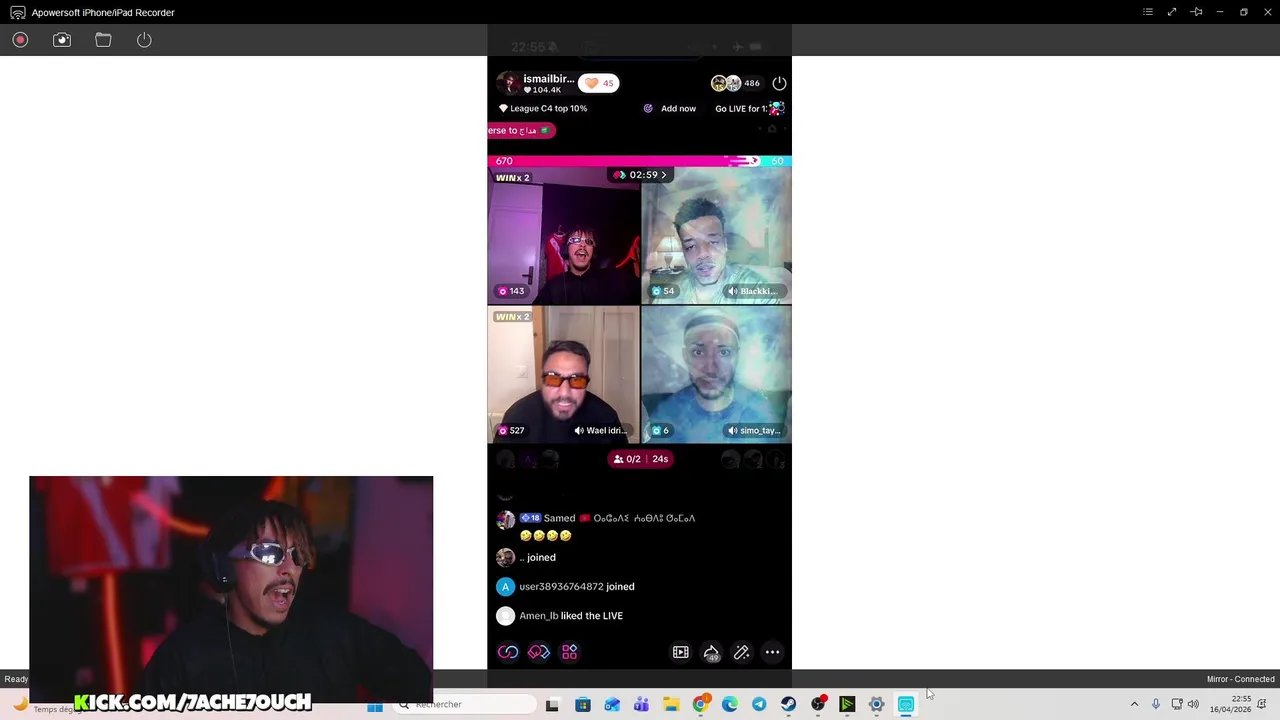Open the 486 viewers list
1280x720 pixels.
point(736,83)
